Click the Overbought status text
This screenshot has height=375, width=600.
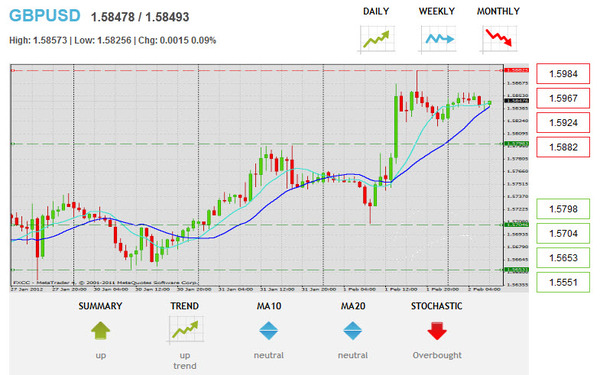[437, 355]
